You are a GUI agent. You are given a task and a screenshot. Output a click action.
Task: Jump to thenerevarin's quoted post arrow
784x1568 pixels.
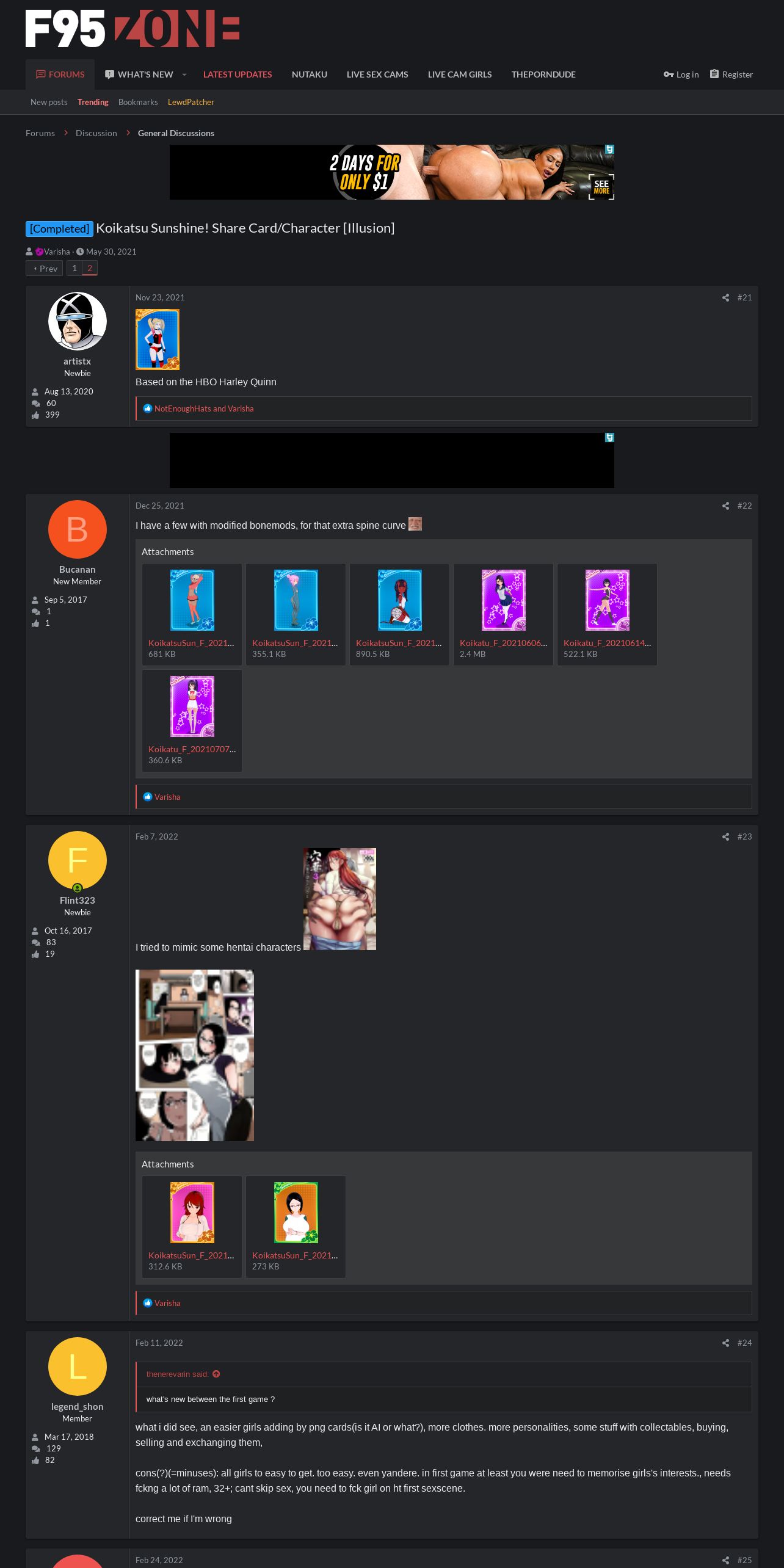tap(216, 1374)
